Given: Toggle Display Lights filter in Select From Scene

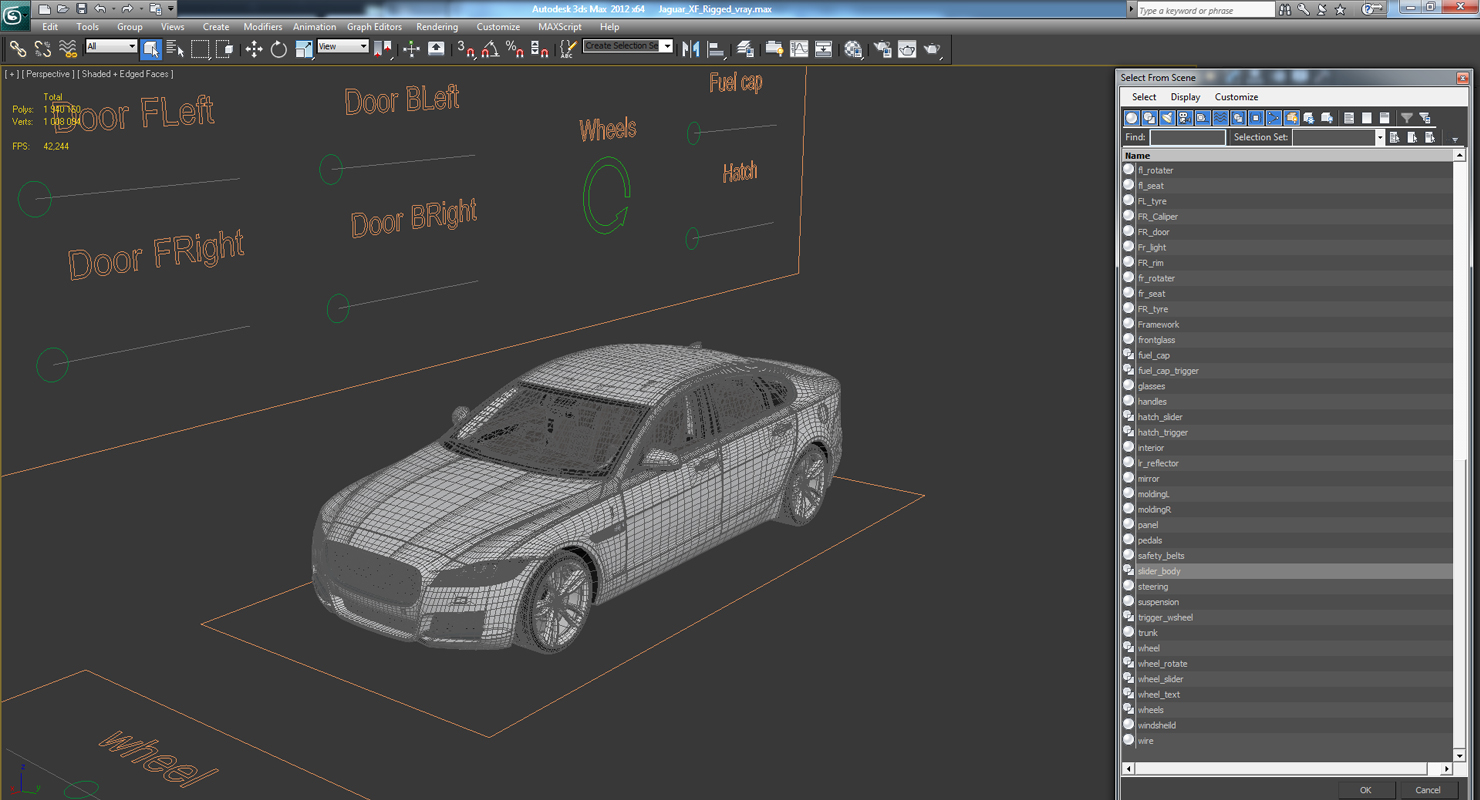Looking at the screenshot, I should coord(1167,118).
